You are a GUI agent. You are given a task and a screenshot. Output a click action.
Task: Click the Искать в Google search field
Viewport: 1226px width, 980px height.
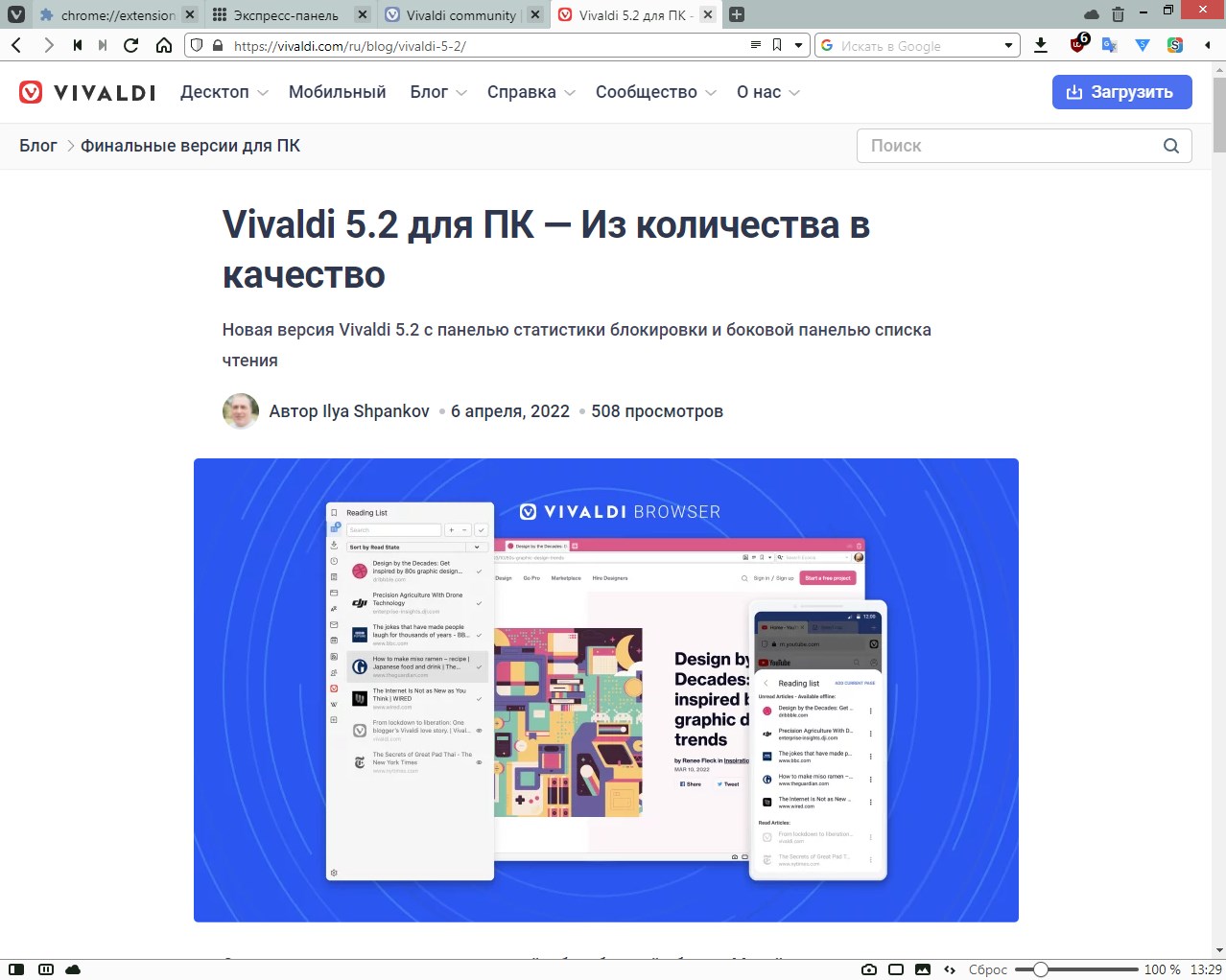pos(918,45)
